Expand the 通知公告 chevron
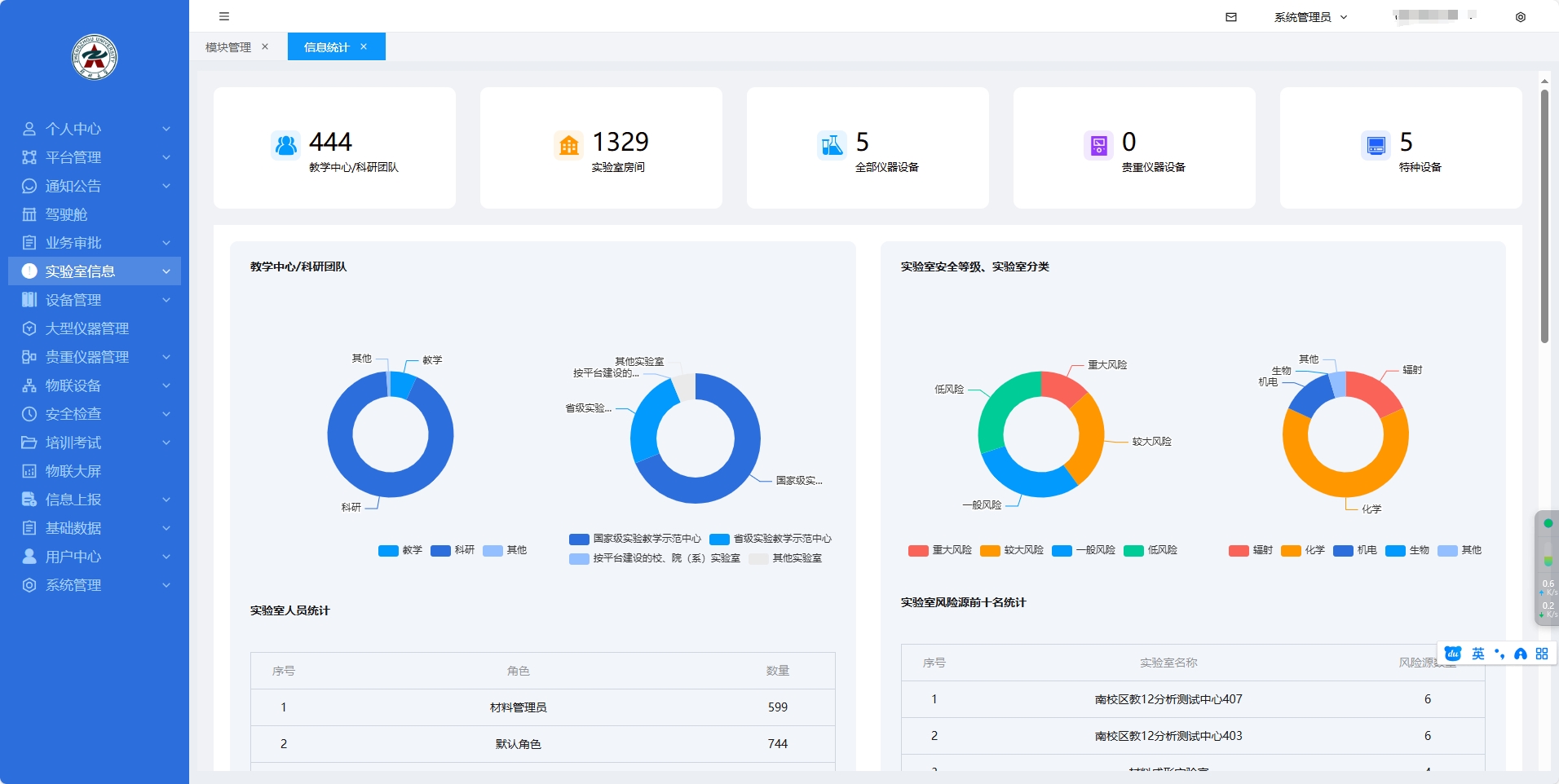This screenshot has height=784, width=1559. click(166, 186)
